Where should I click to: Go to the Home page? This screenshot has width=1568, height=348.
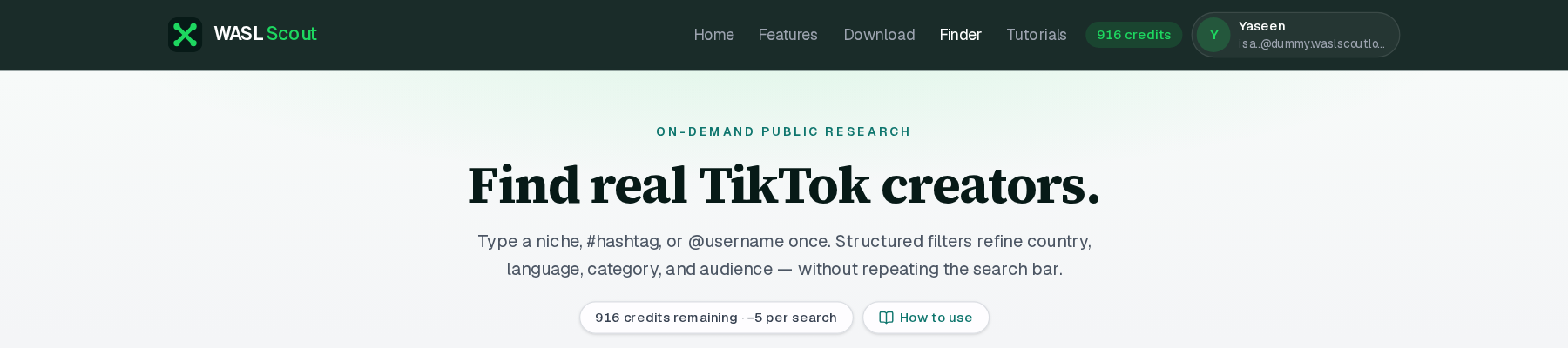click(713, 35)
